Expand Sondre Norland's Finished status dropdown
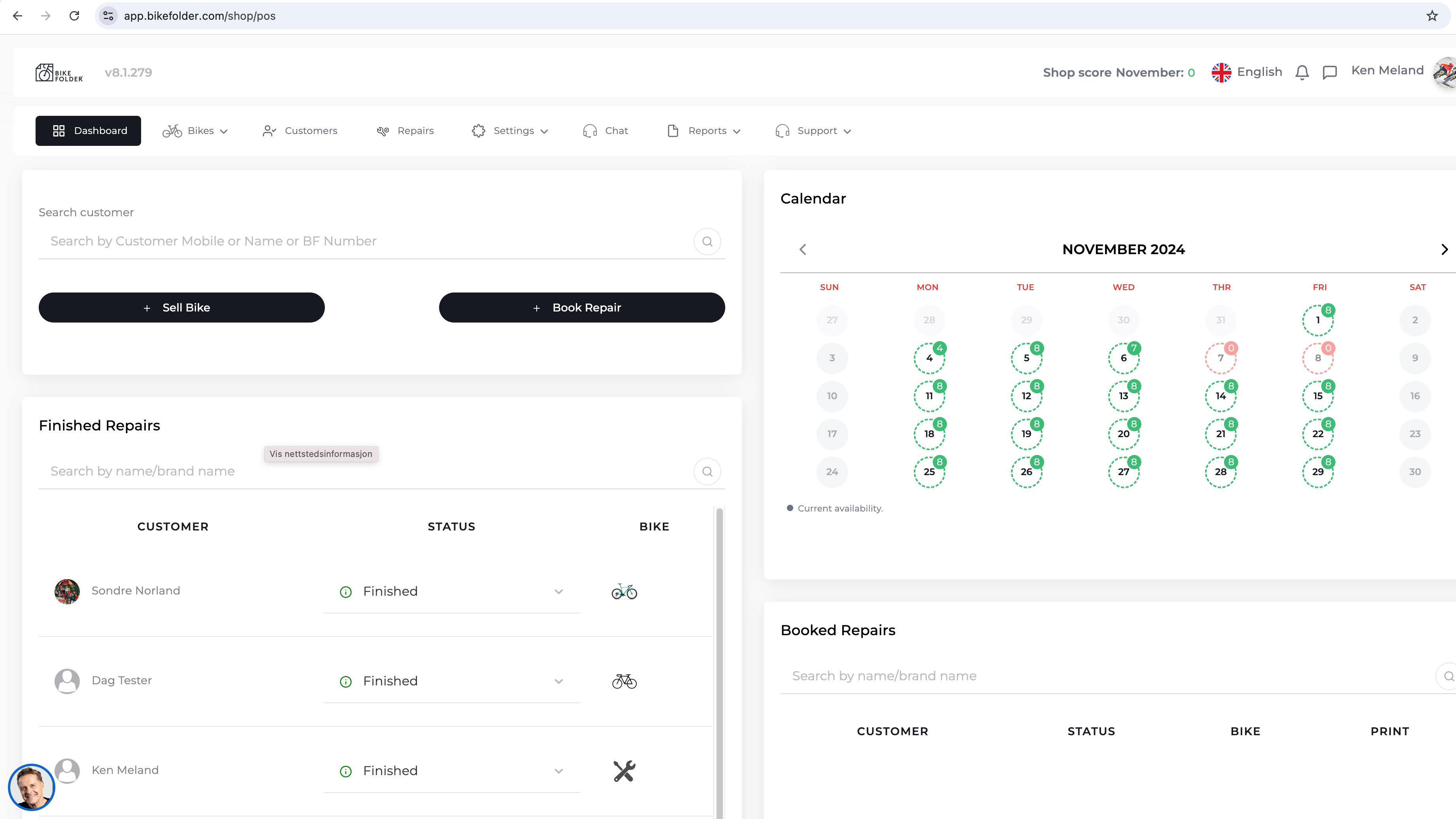This screenshot has width=1456, height=819. pyautogui.click(x=558, y=591)
